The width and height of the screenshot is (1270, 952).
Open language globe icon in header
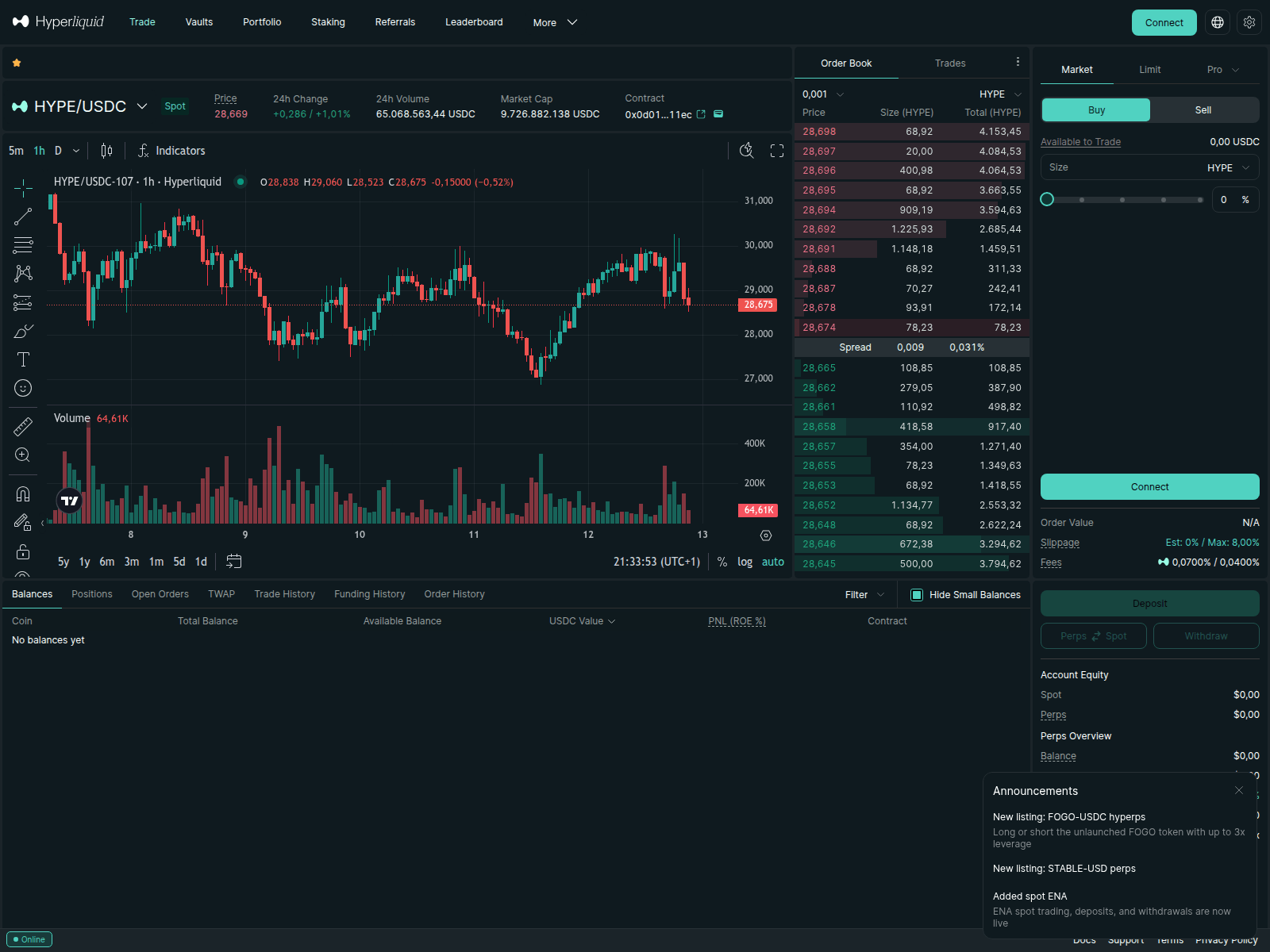(x=1218, y=22)
